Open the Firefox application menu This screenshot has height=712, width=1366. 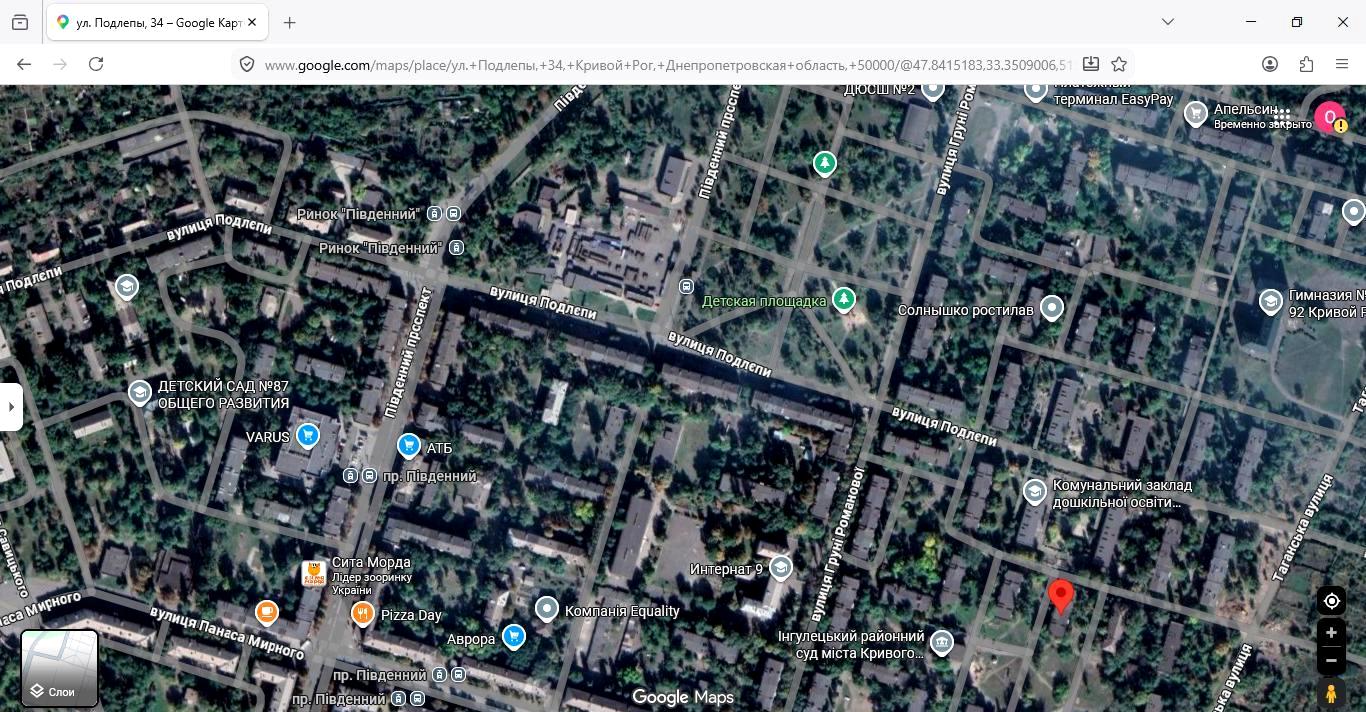tap(1342, 64)
